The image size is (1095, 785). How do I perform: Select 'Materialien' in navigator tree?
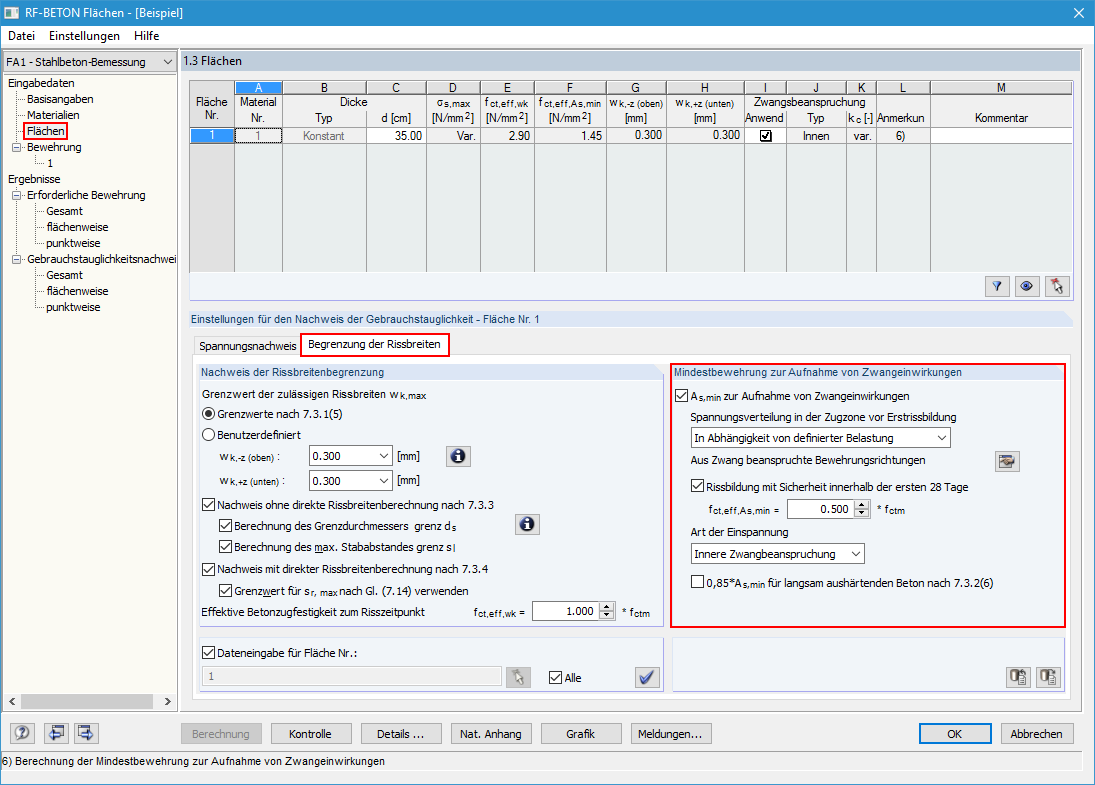[x=53, y=115]
